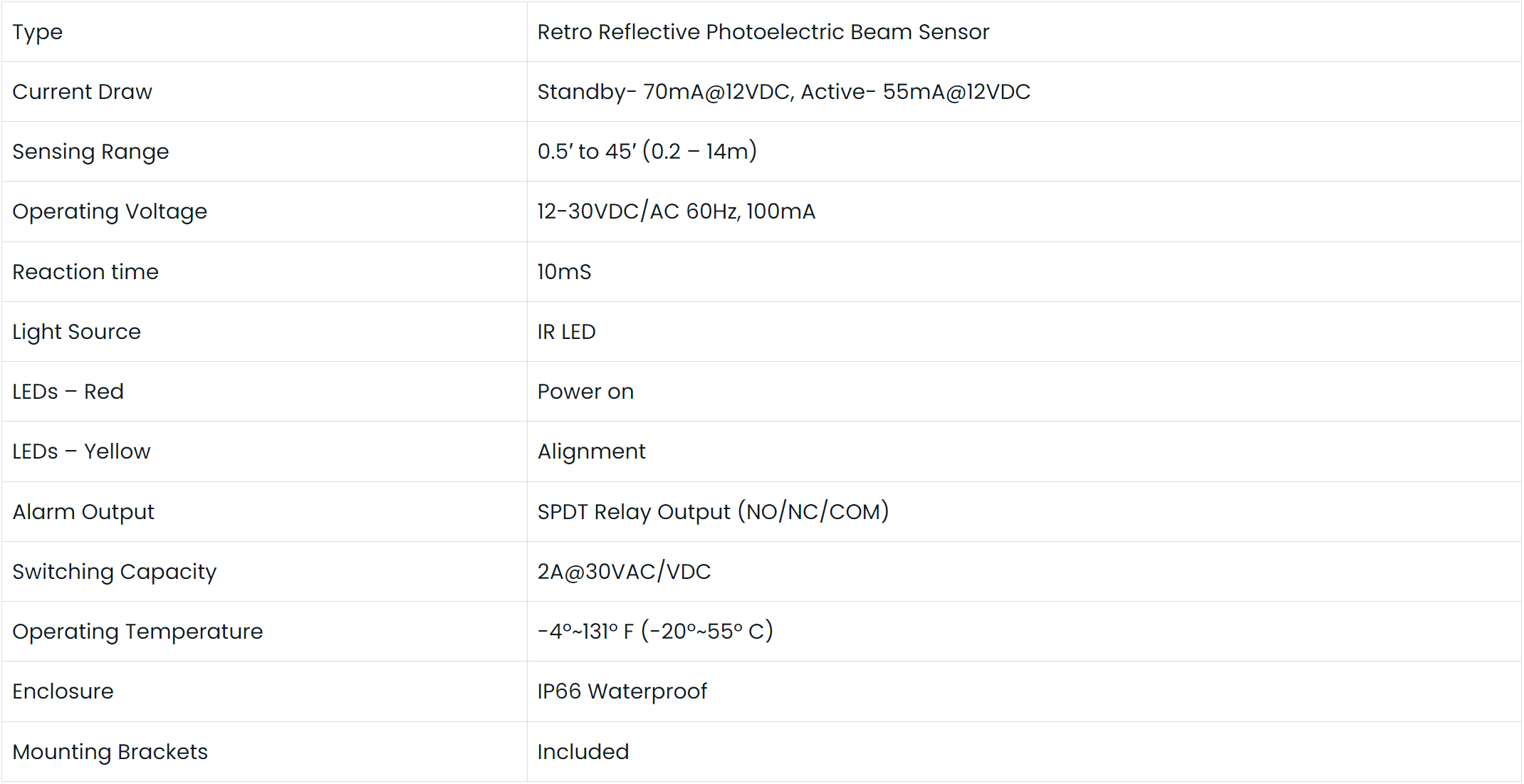The height and width of the screenshot is (784, 1524).
Task: Click the 'IP66 Waterproof' value
Action: 622,691
